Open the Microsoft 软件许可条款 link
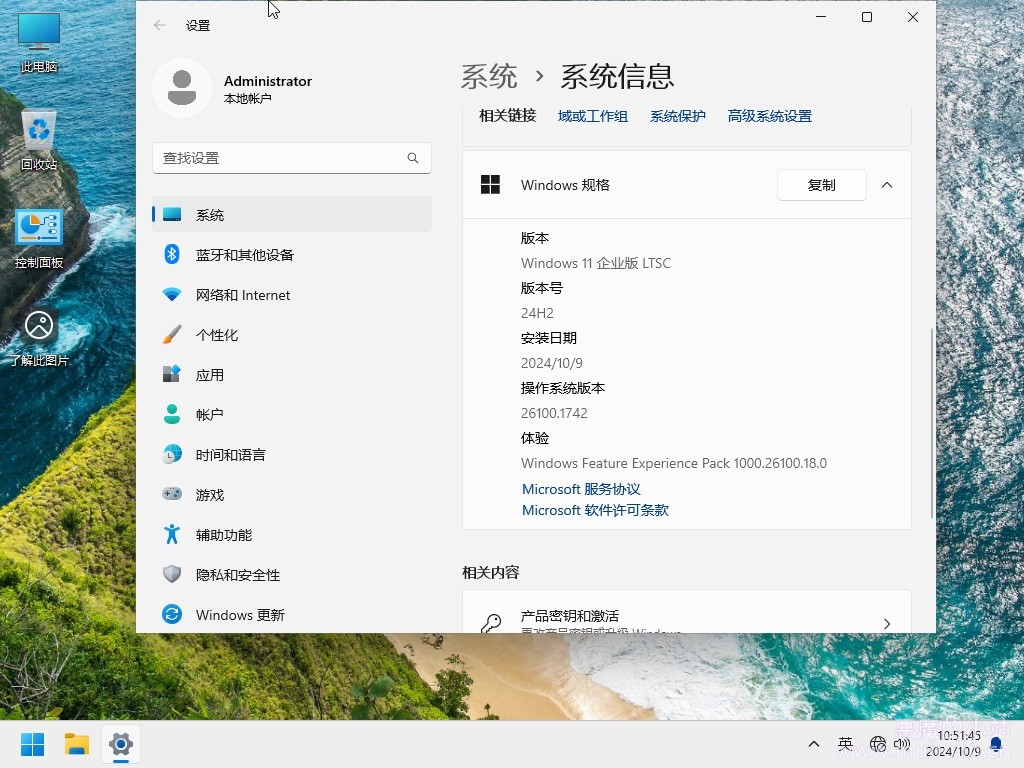This screenshot has width=1024, height=768. 596,510
